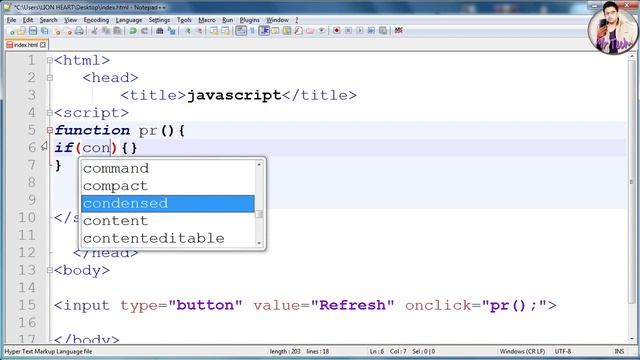Click the ABC spell check icon
This screenshot has width=640, height=360.
coord(398,31)
